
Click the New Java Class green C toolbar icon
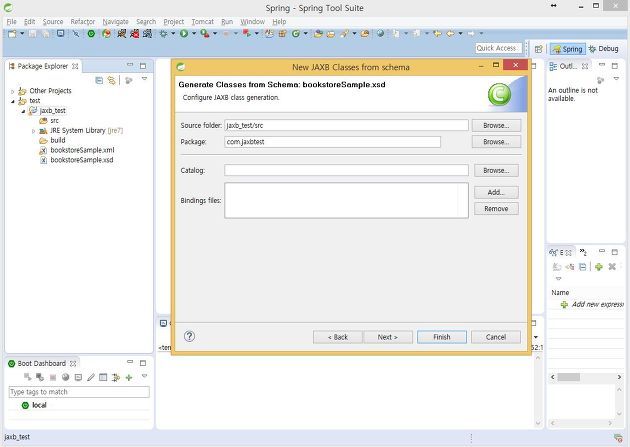[x=296, y=34]
